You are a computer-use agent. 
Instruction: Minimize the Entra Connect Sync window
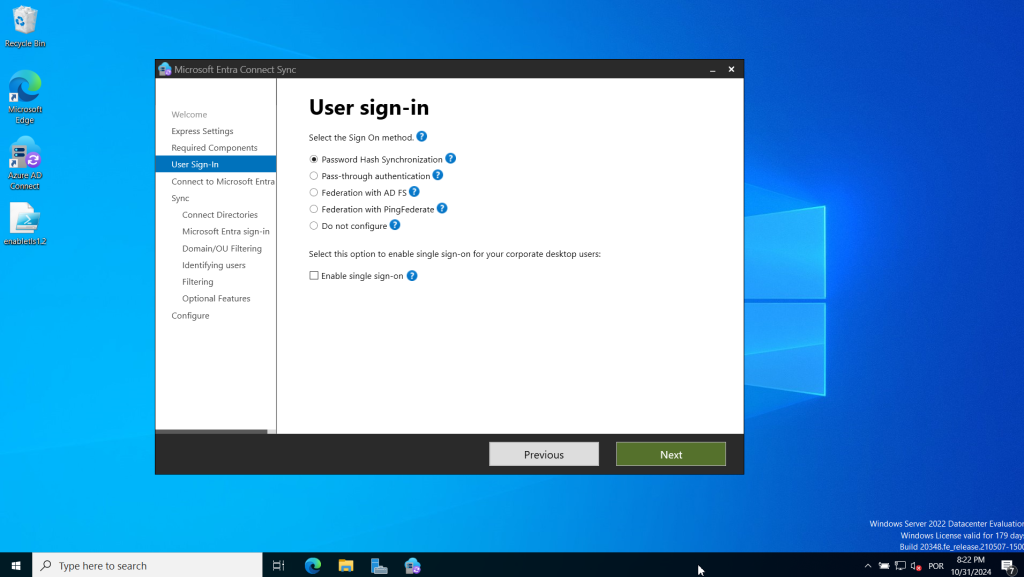tap(712, 69)
